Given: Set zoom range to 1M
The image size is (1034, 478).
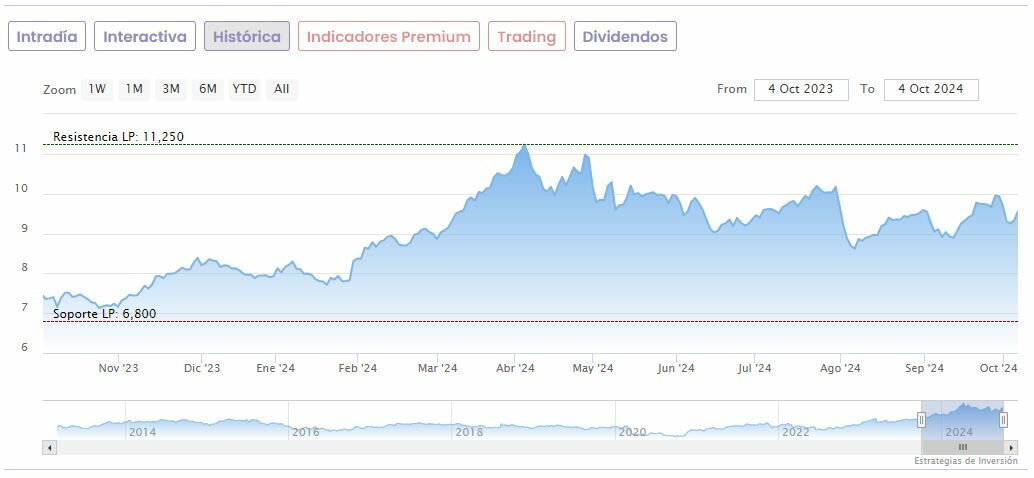Looking at the screenshot, I should pyautogui.click(x=134, y=89).
